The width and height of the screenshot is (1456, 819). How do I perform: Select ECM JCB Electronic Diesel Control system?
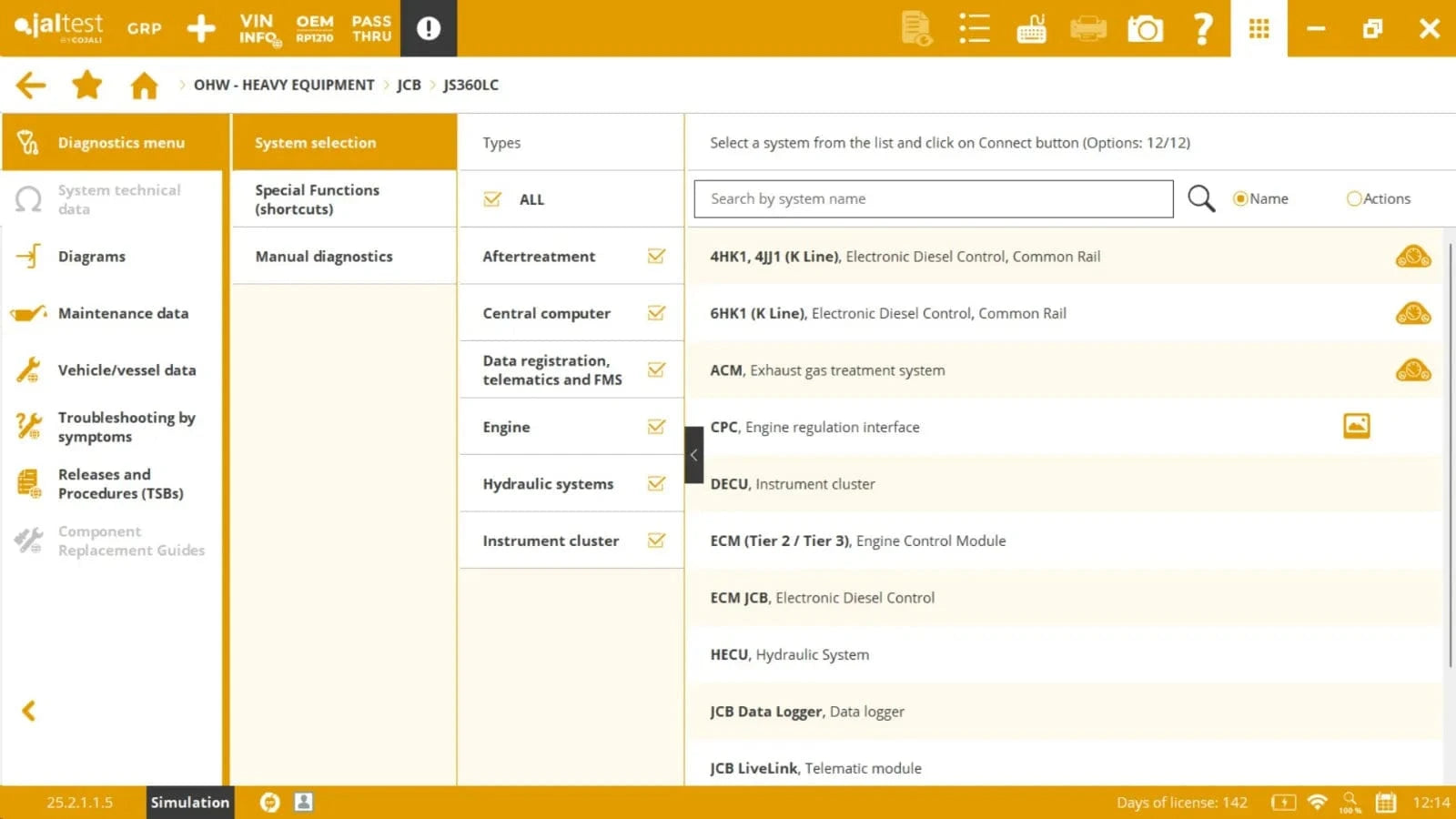[x=822, y=598]
